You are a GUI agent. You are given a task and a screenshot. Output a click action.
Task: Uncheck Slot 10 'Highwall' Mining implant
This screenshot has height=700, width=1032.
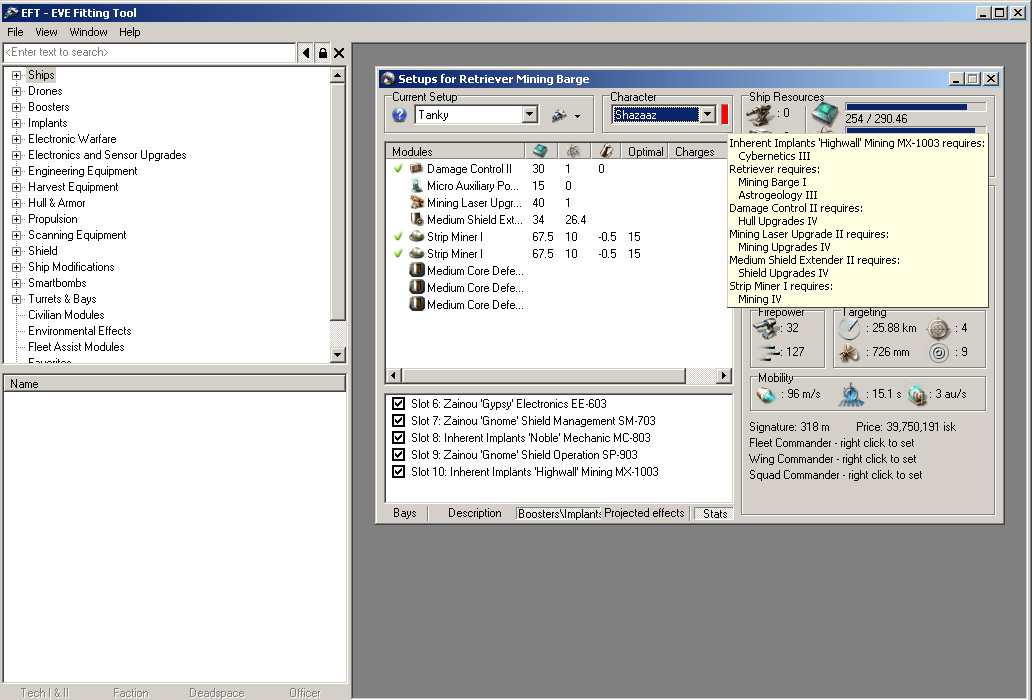pos(398,472)
